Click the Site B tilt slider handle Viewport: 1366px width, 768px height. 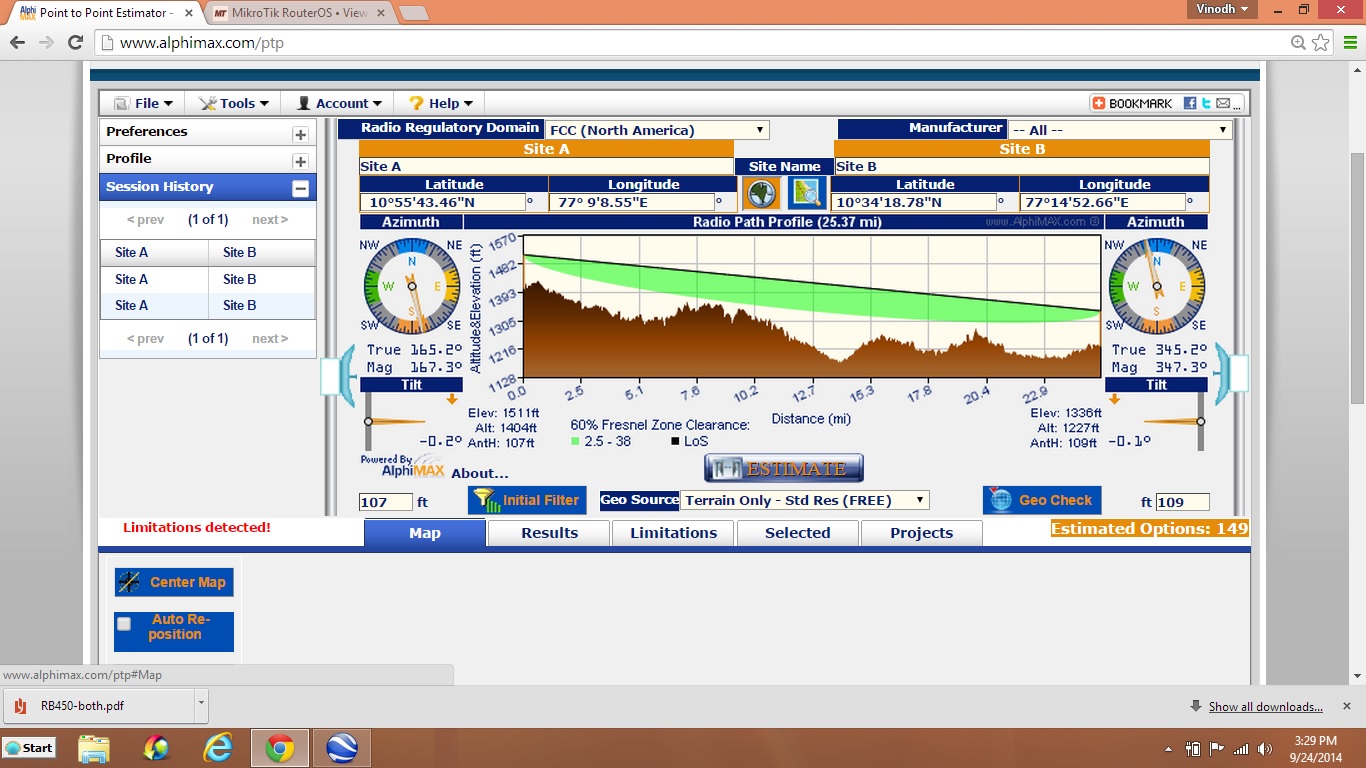click(x=1200, y=421)
